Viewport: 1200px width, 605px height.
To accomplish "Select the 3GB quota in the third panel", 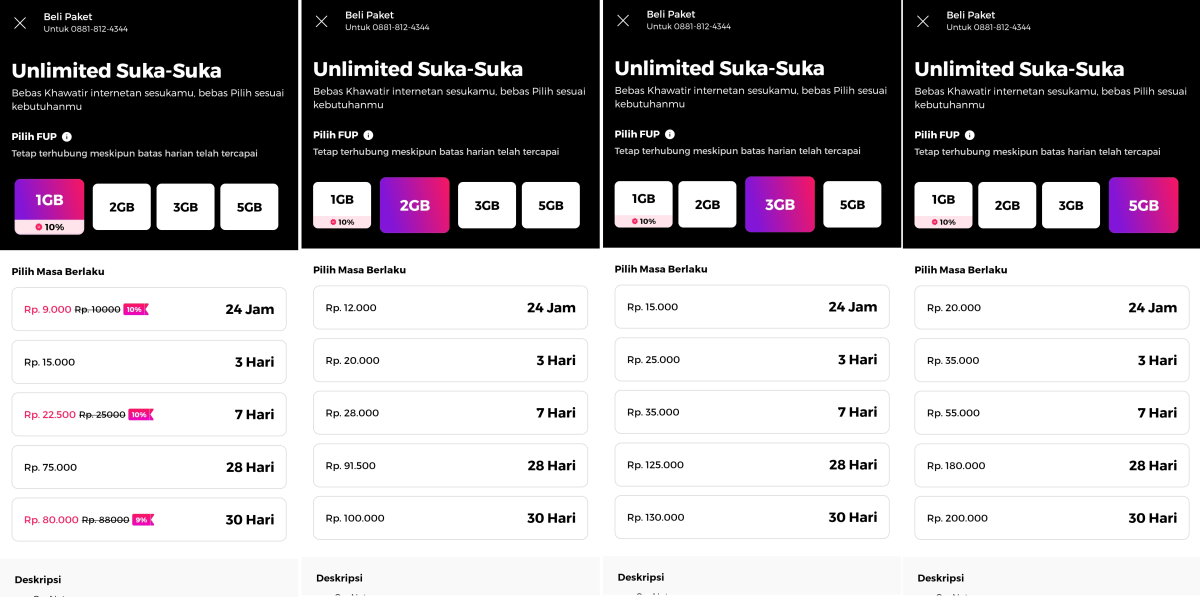I will tap(780, 203).
